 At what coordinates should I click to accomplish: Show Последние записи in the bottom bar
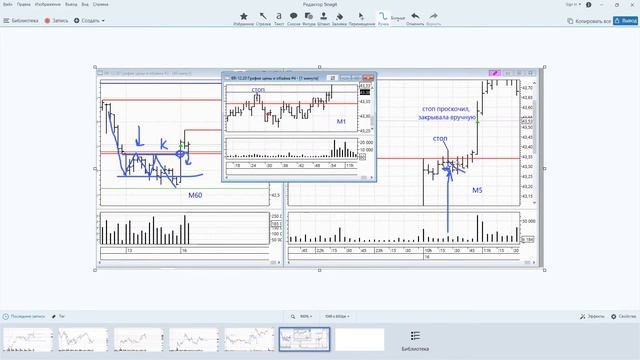[24, 316]
